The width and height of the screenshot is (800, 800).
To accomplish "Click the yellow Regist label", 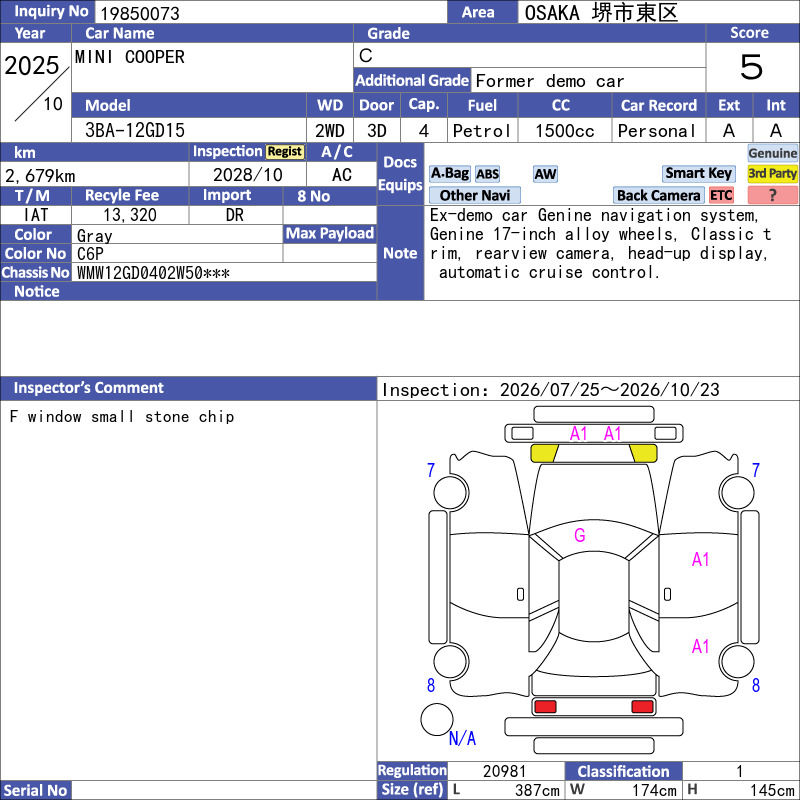I will tap(285, 152).
